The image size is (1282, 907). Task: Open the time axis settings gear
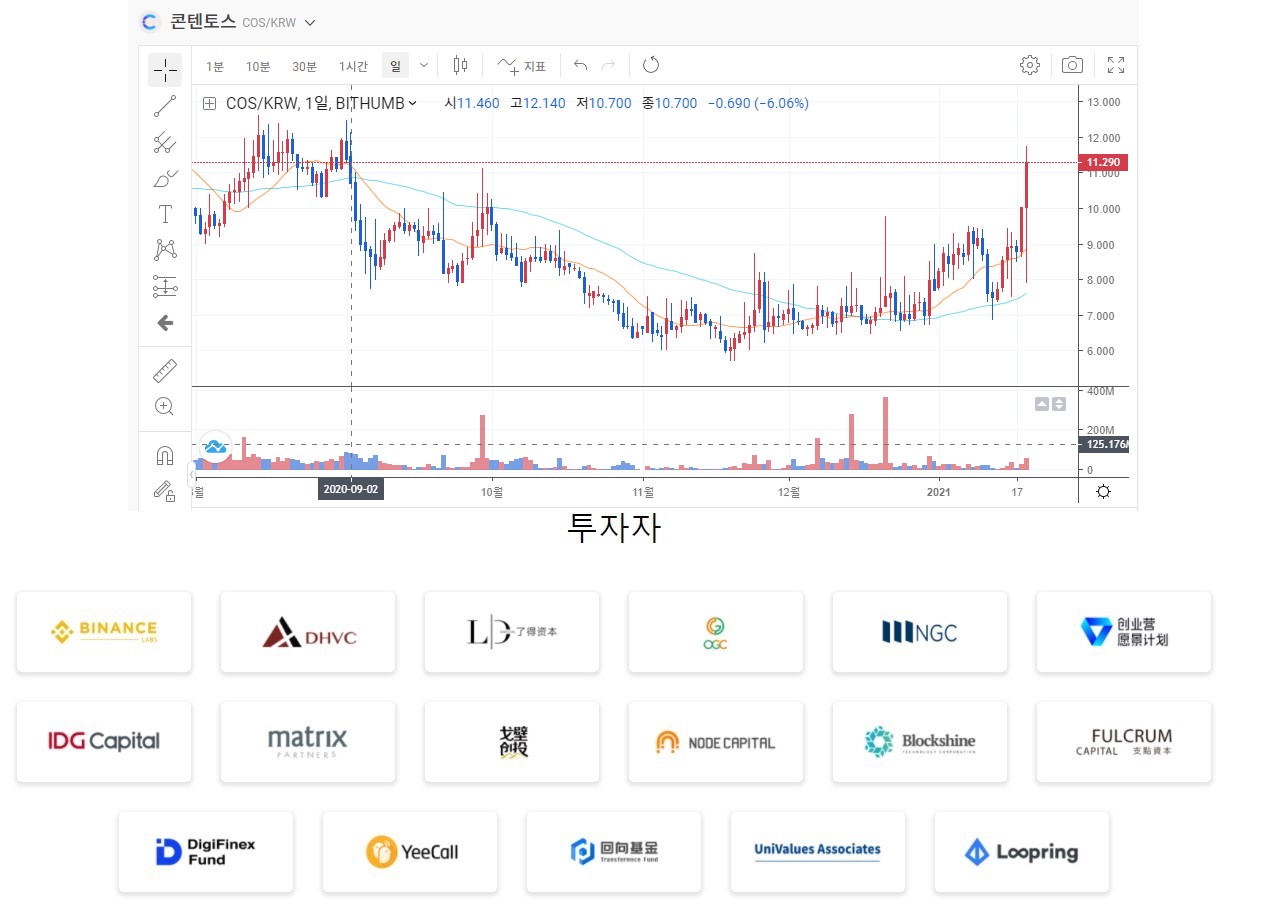[1103, 491]
